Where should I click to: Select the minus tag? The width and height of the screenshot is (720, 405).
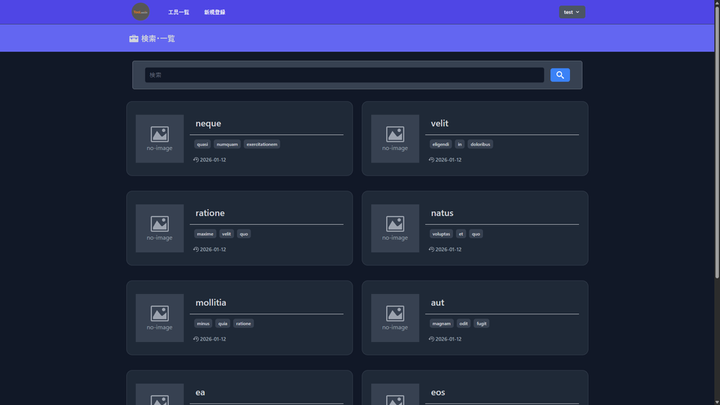click(203, 323)
